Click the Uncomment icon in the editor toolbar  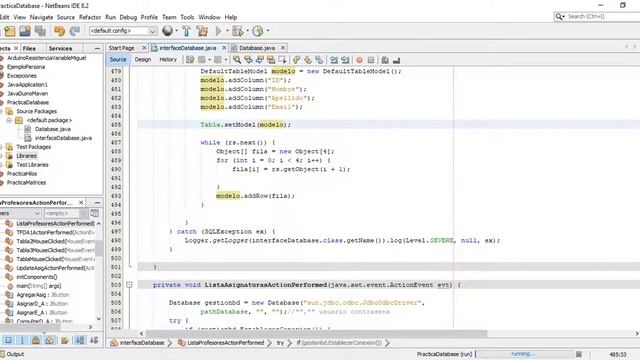tap(396, 60)
